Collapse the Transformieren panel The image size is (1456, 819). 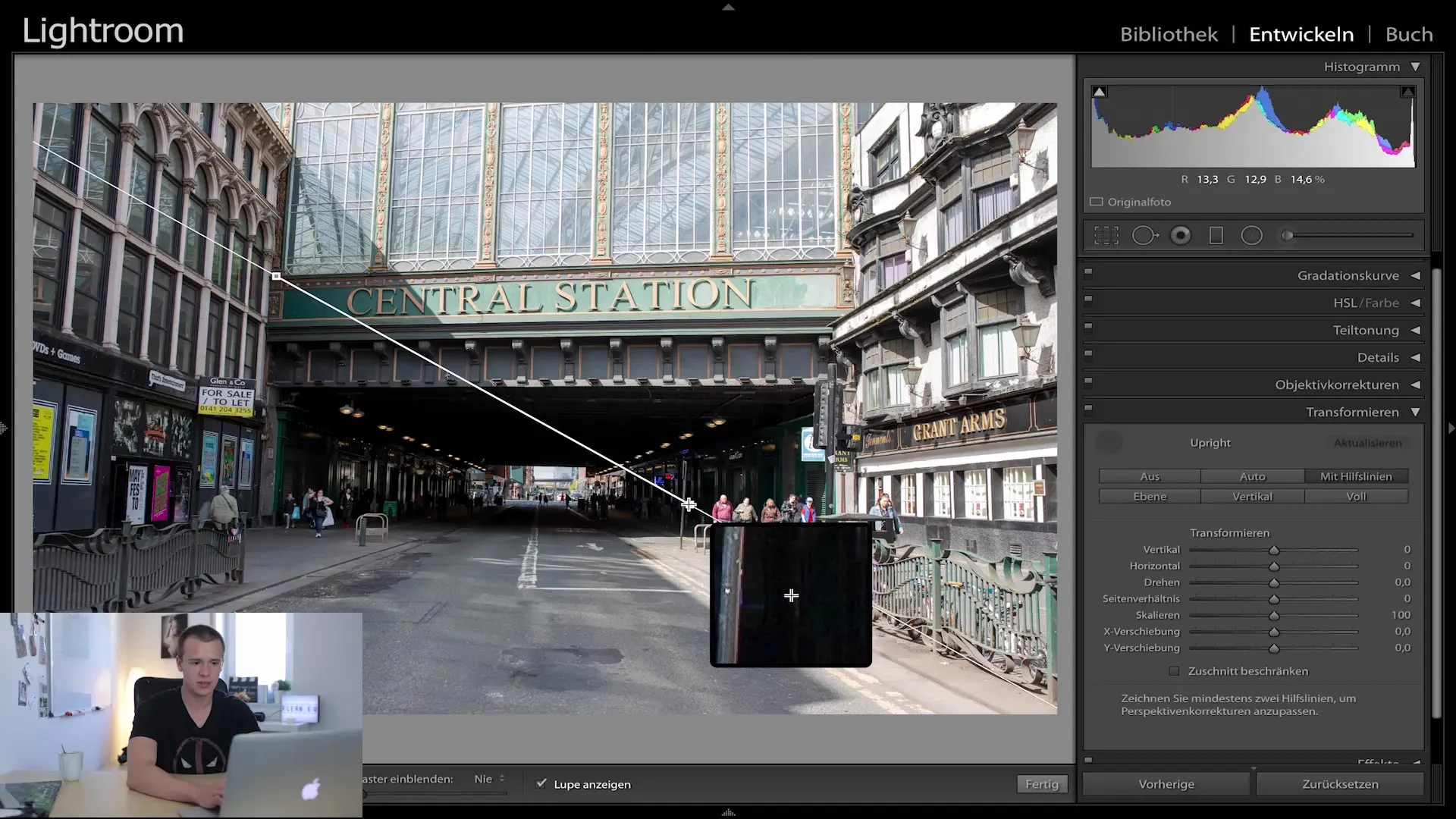(x=1415, y=413)
